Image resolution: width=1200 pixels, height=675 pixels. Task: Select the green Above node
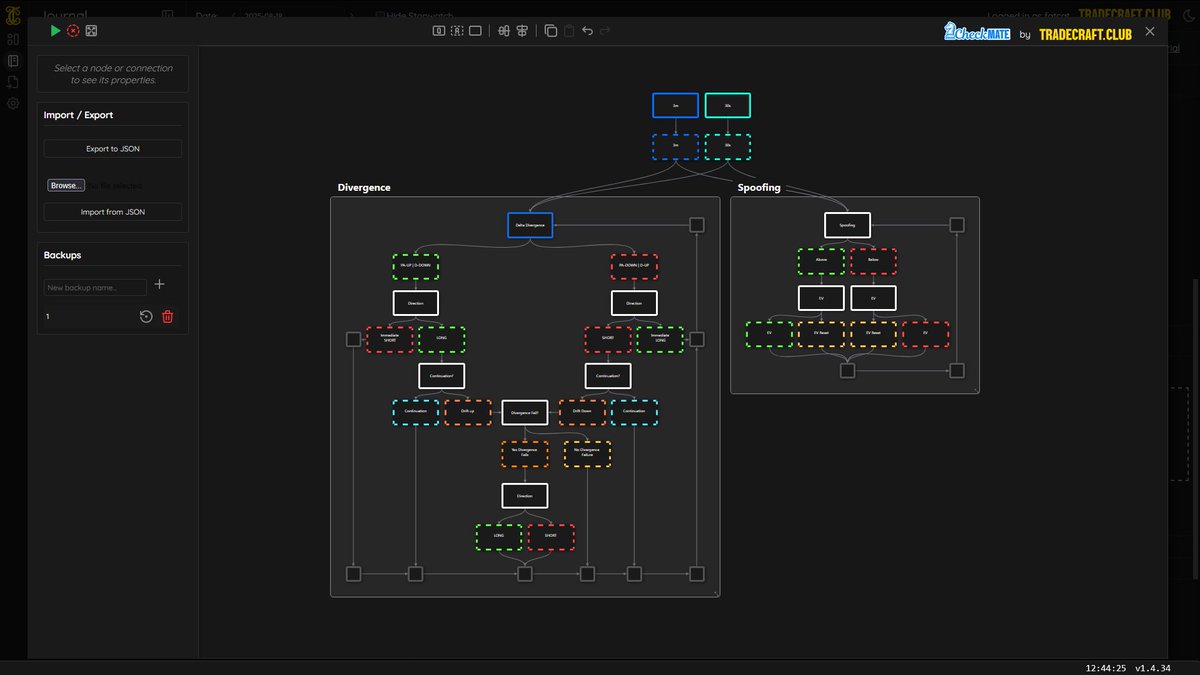pos(821,261)
